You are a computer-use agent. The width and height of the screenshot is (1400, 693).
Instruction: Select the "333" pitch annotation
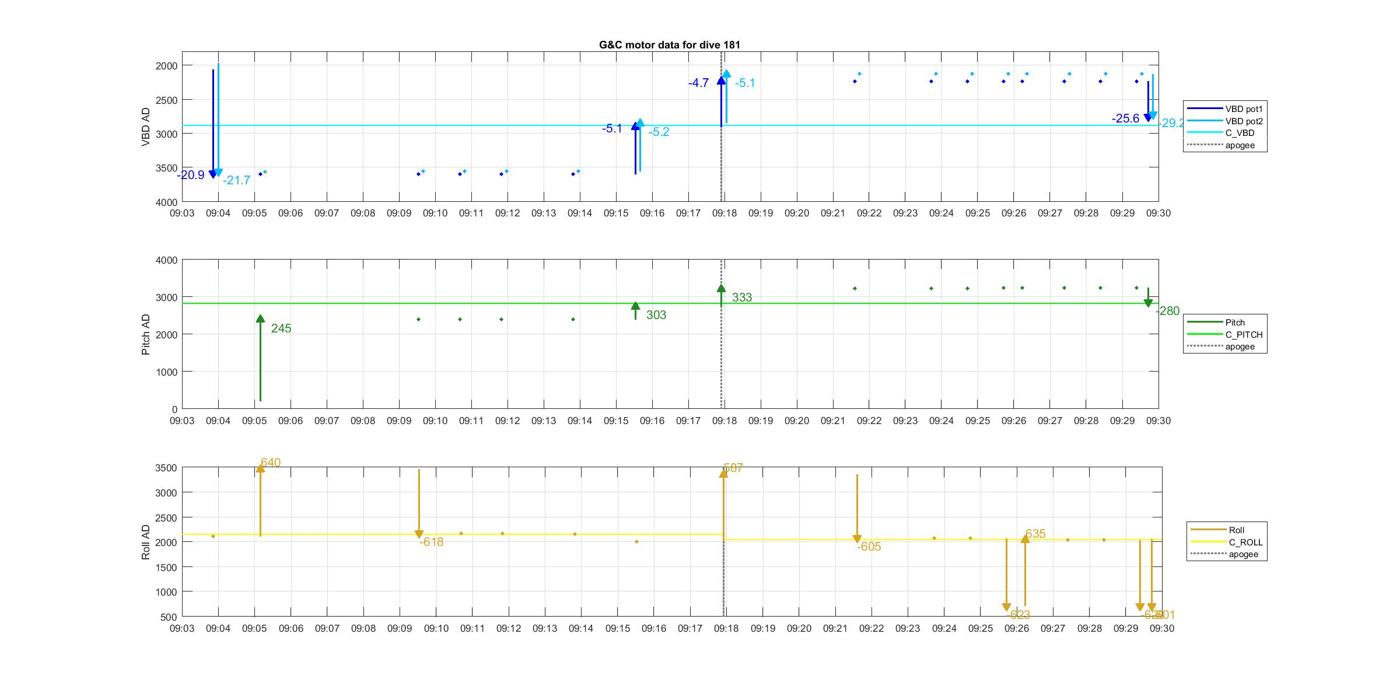(742, 297)
